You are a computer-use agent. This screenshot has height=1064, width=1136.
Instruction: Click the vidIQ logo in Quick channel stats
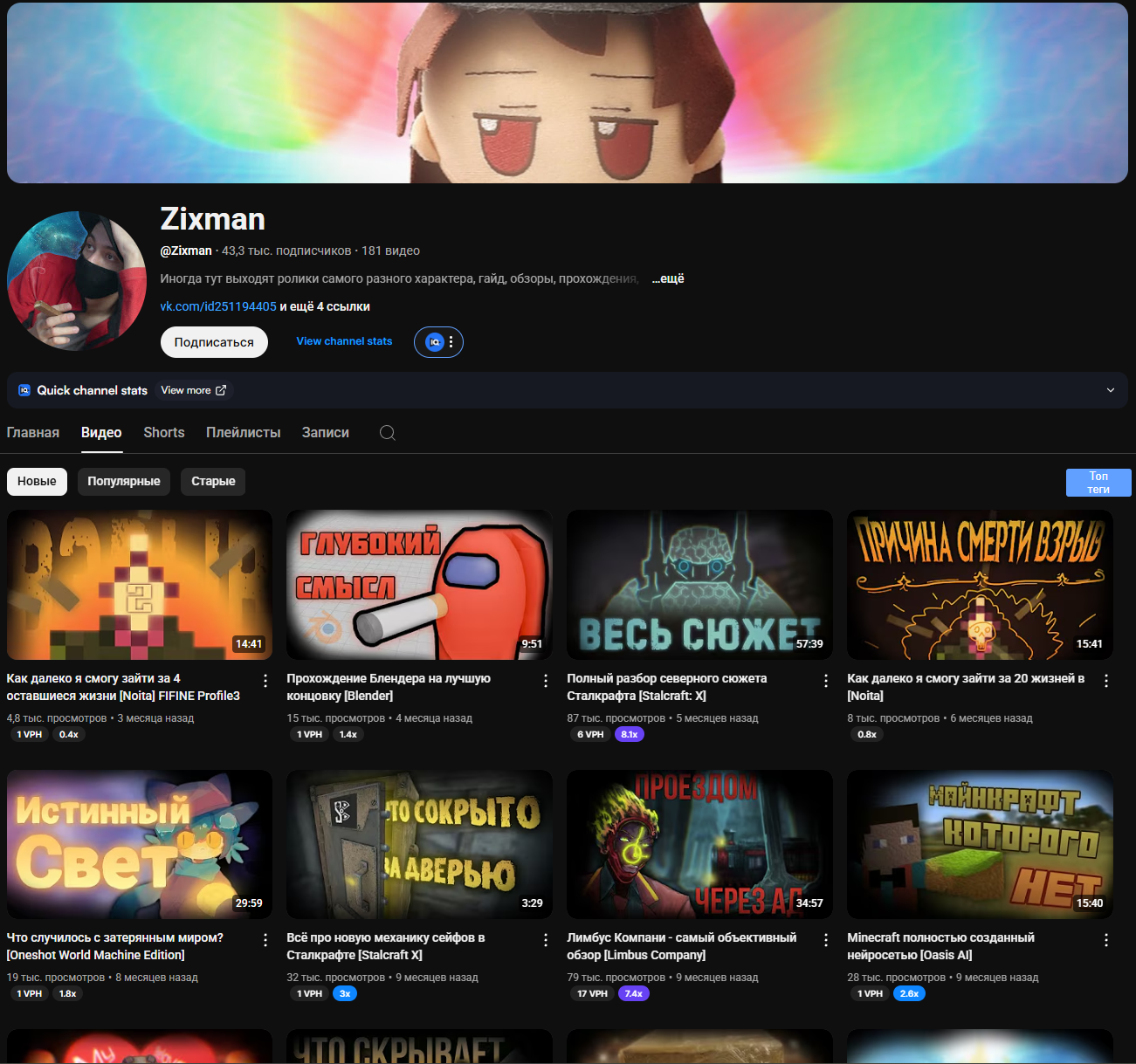(x=24, y=390)
